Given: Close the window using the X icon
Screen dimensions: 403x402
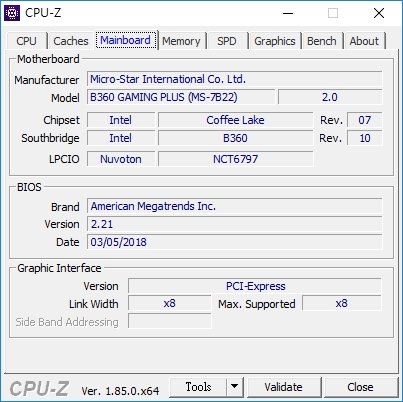Looking at the screenshot, I should click(x=379, y=13).
